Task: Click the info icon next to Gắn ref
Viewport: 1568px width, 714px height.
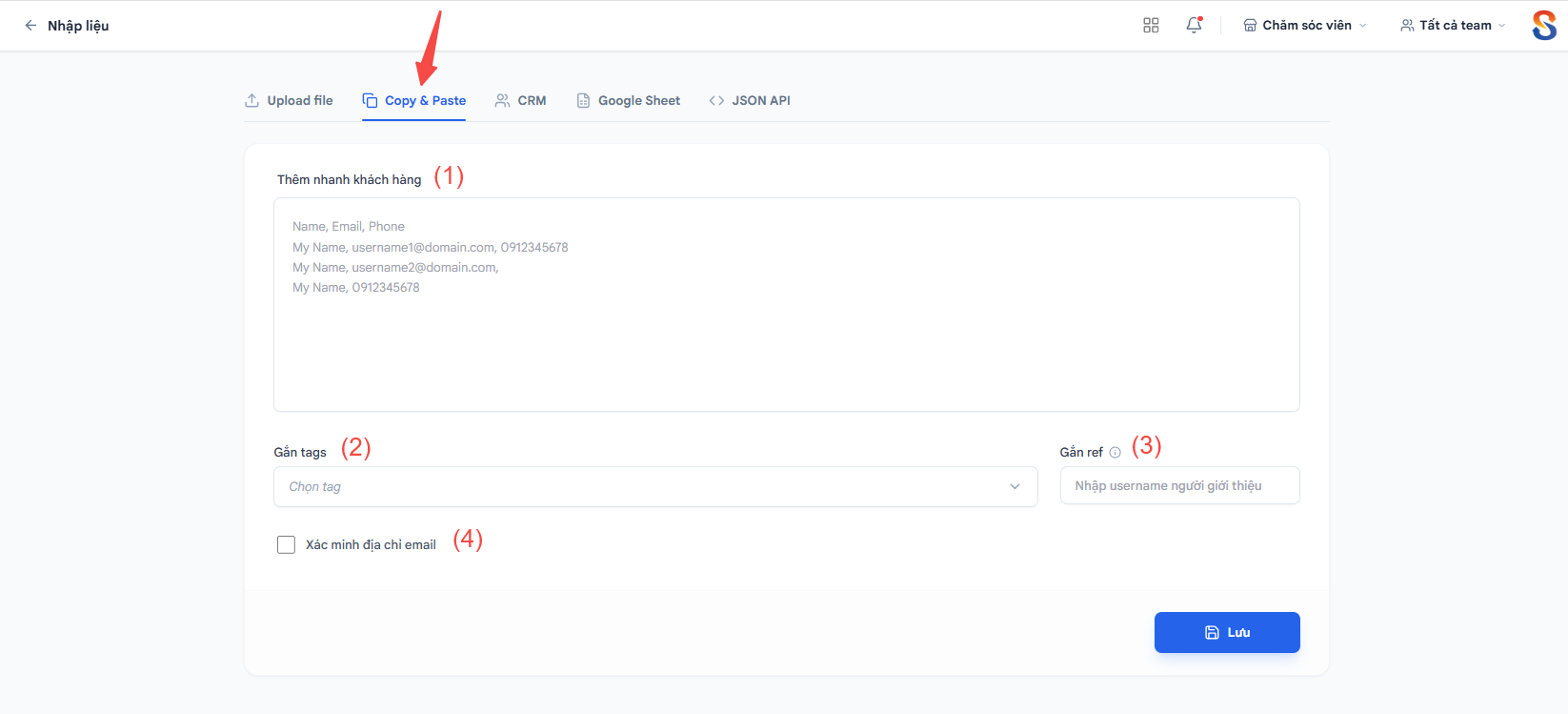Action: pyautogui.click(x=1115, y=453)
